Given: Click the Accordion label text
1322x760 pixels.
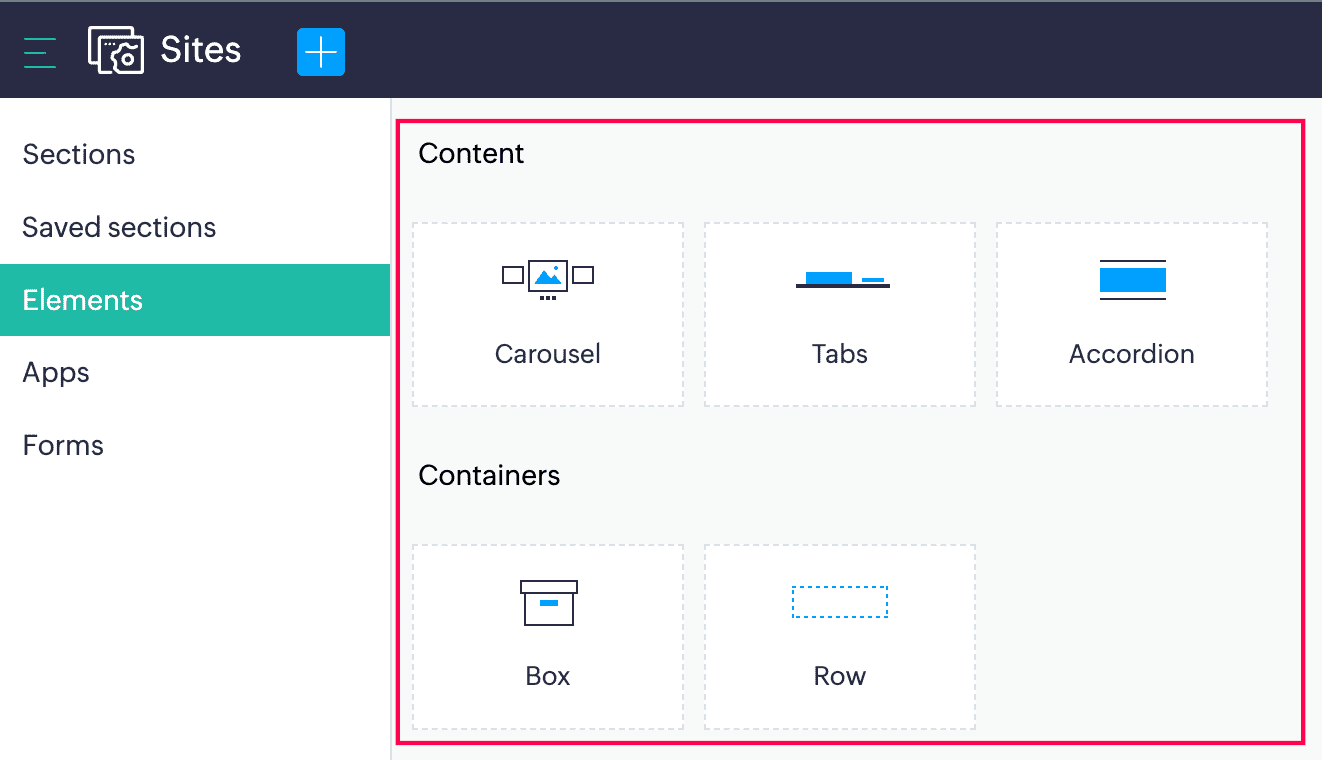Looking at the screenshot, I should tap(1132, 354).
